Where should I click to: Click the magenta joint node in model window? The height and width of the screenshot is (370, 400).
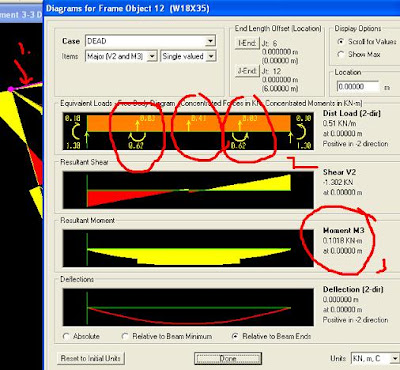pos(11,89)
